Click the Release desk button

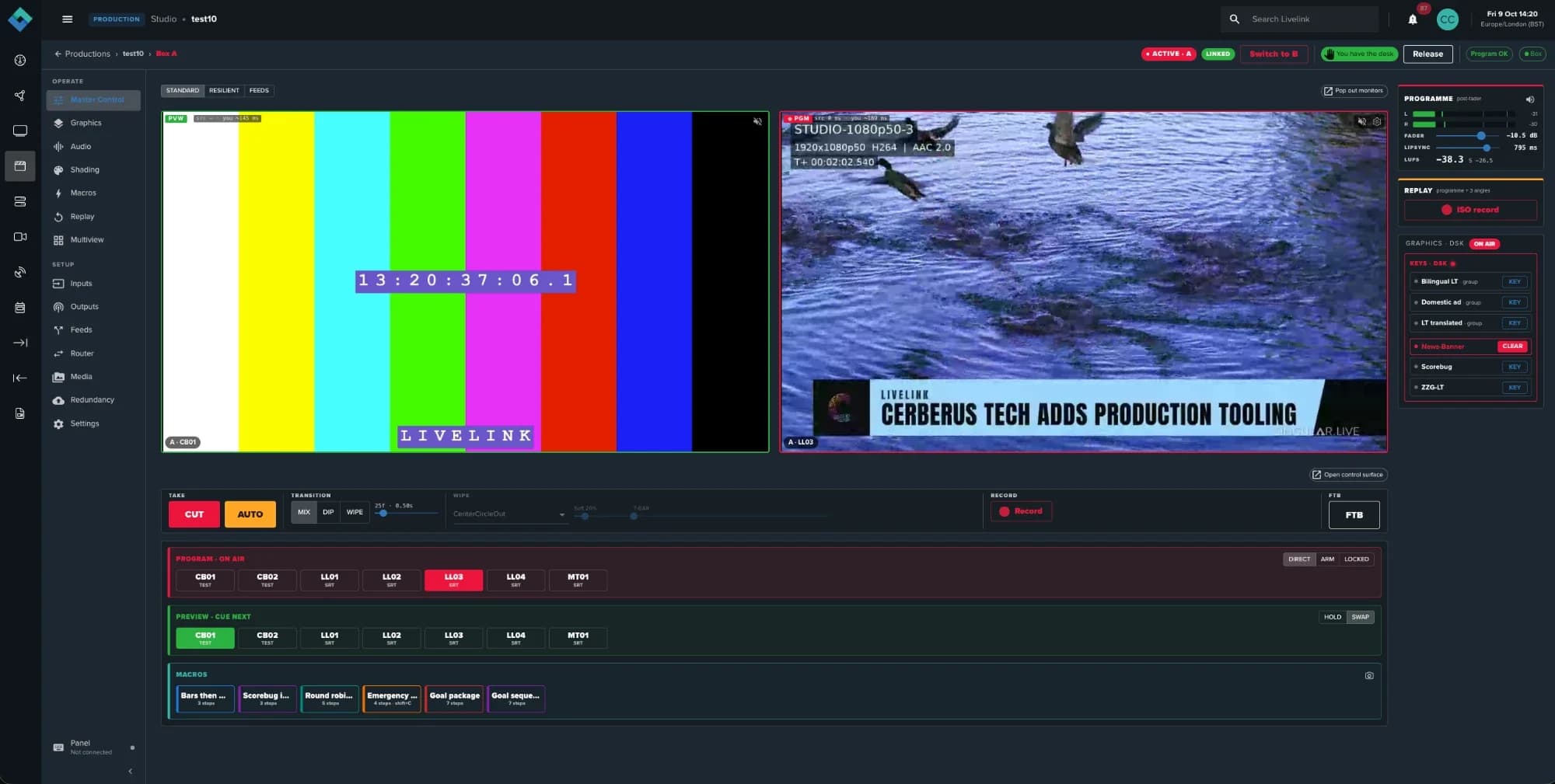point(1427,54)
